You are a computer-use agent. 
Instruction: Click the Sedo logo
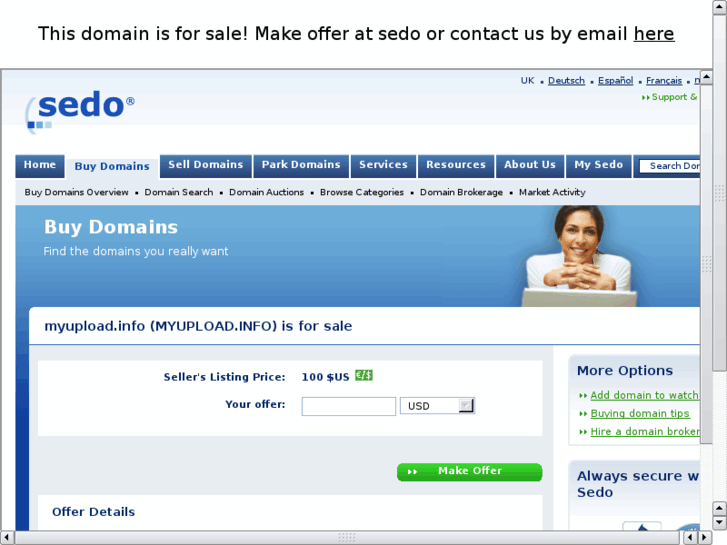click(x=79, y=111)
